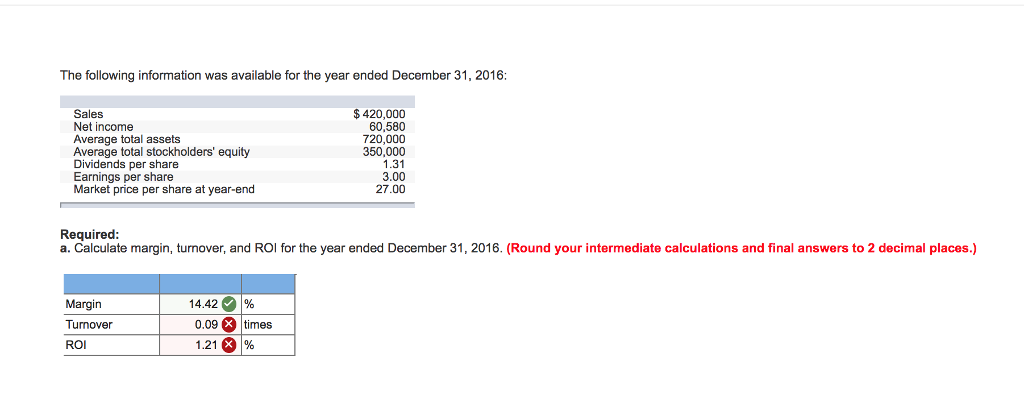Click the red X icon beside Turnover

[x=229, y=325]
